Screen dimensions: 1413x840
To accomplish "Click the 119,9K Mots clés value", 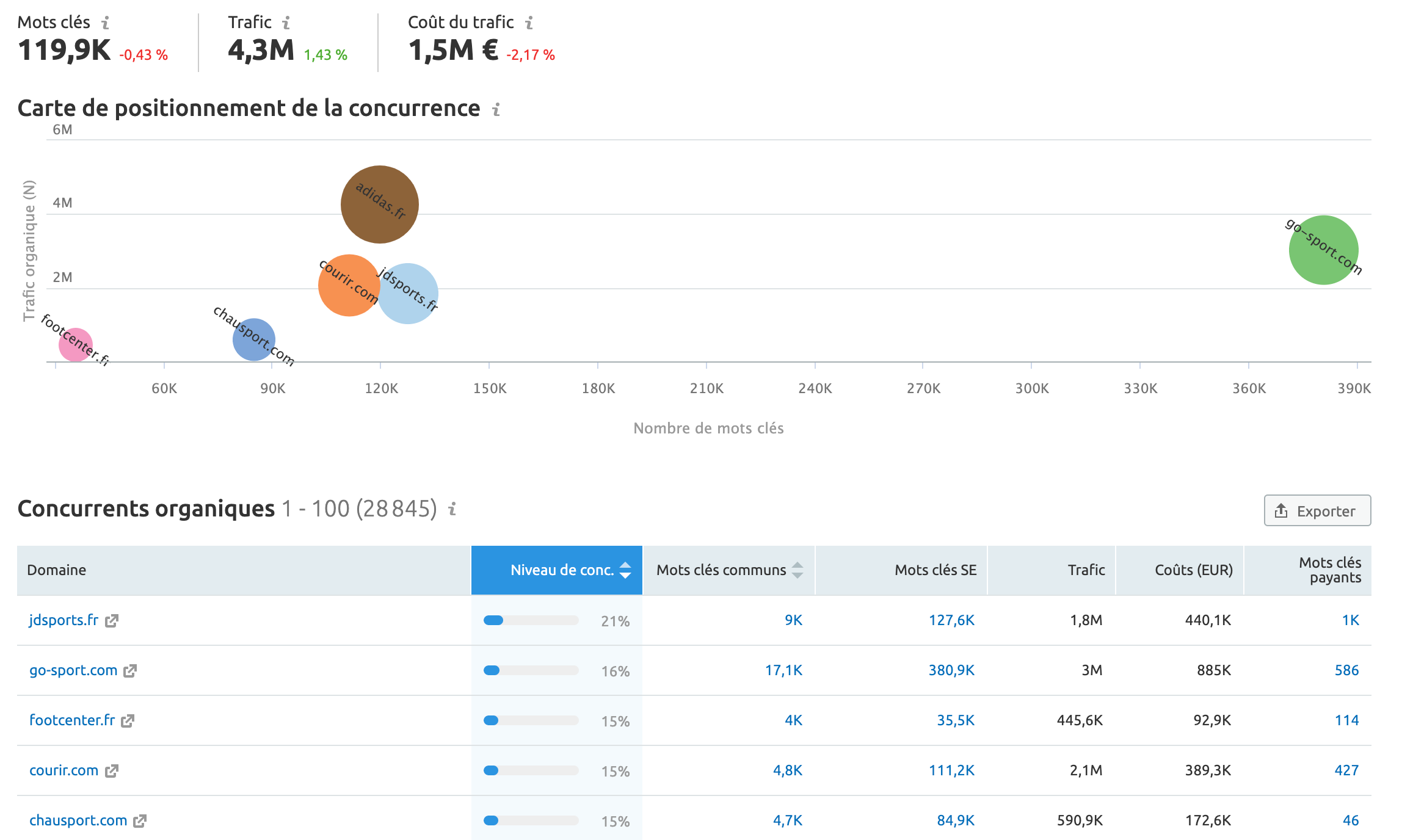I will [64, 51].
